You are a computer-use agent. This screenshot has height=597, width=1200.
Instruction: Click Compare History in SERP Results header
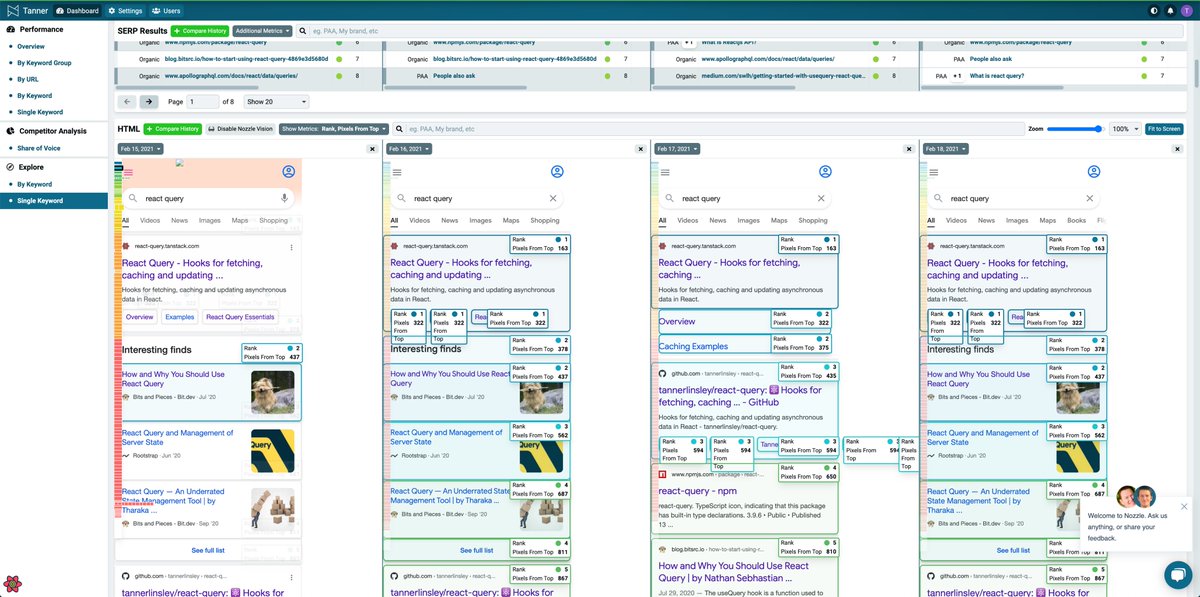pos(198,31)
